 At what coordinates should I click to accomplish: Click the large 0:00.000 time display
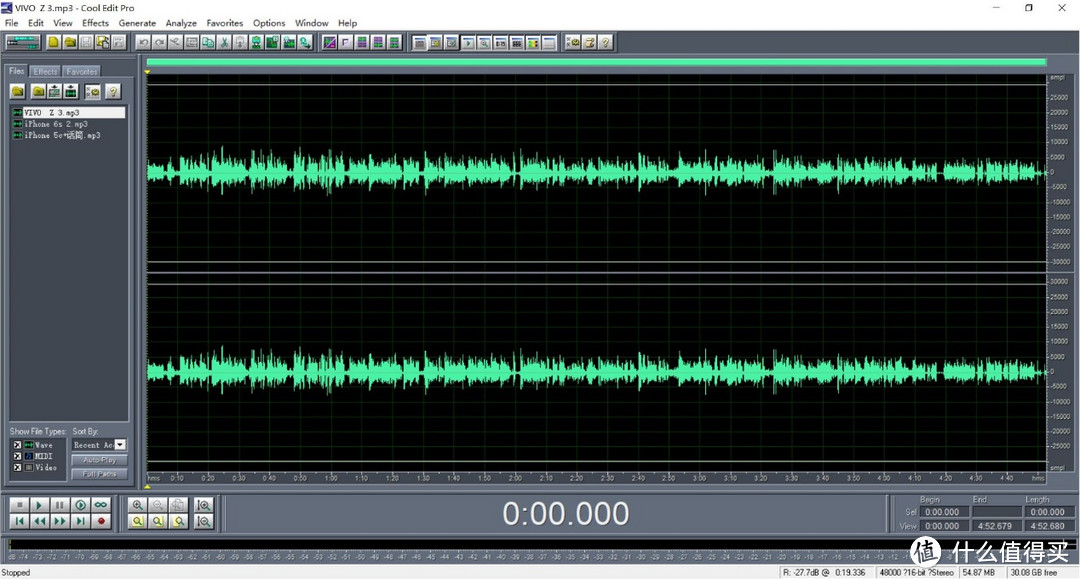(565, 514)
